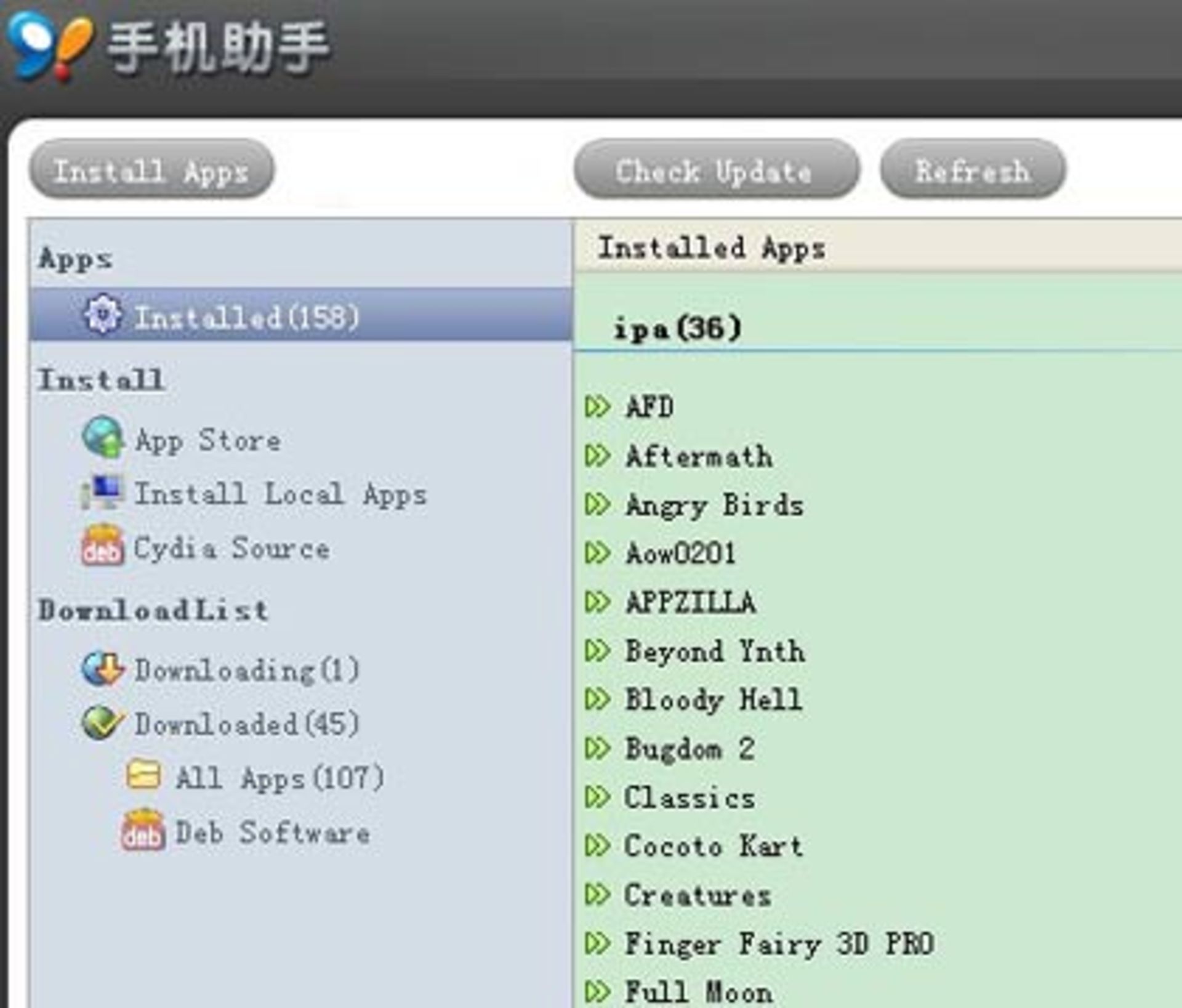Select the Bloody Hell app
The image size is (1182, 1008).
(x=714, y=700)
